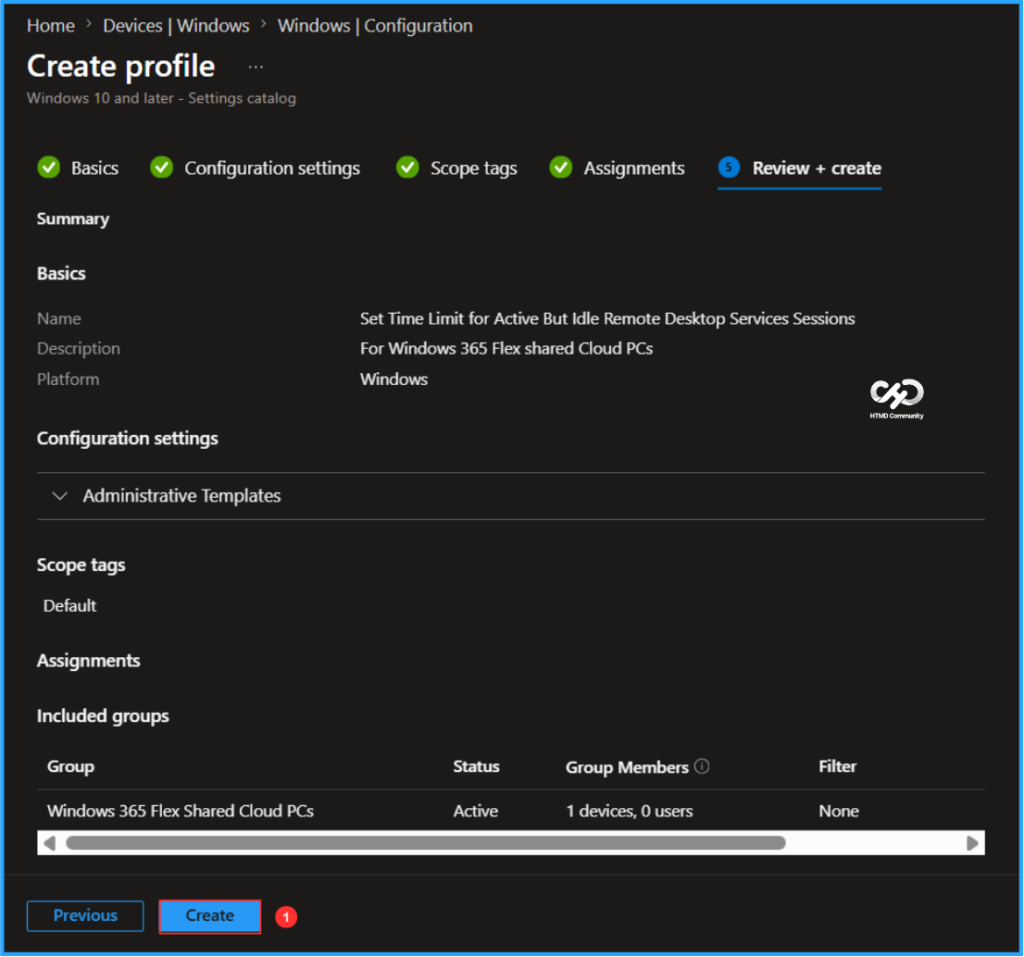
Task: Collapse the Administrative Templates chevron
Action: [59, 496]
